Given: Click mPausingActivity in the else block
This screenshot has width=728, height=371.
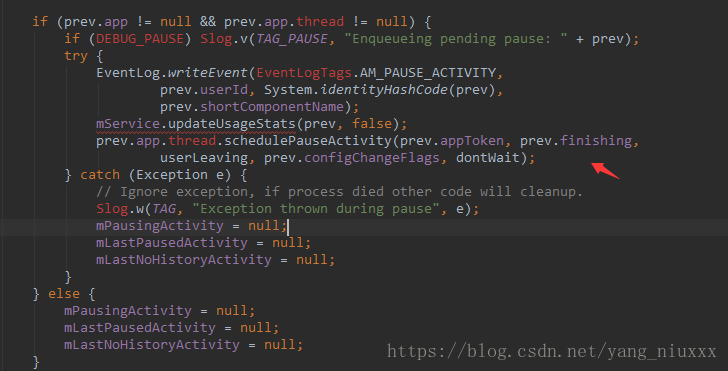Looking at the screenshot, I should tap(128, 310).
